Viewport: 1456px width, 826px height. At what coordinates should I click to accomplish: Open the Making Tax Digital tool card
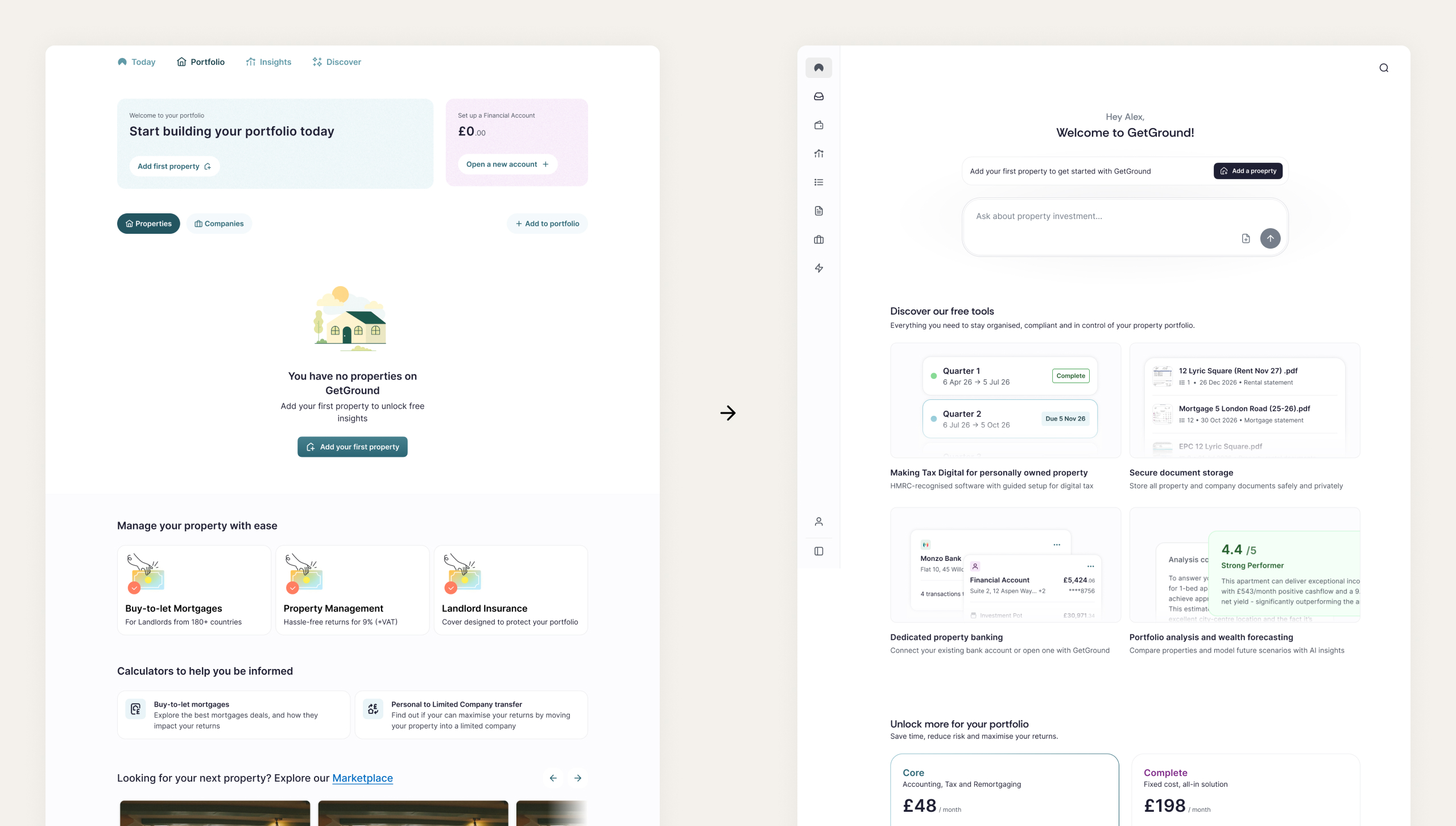pyautogui.click(x=1005, y=417)
